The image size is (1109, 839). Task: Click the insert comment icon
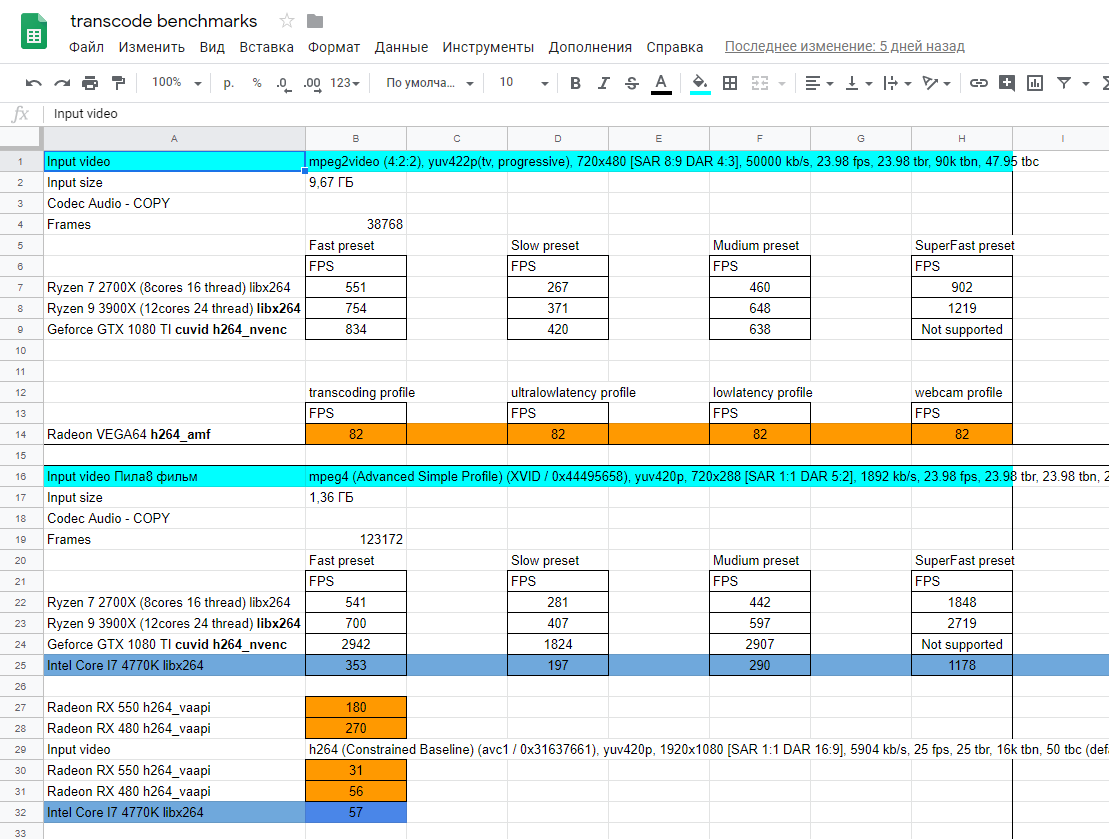pos(1006,83)
